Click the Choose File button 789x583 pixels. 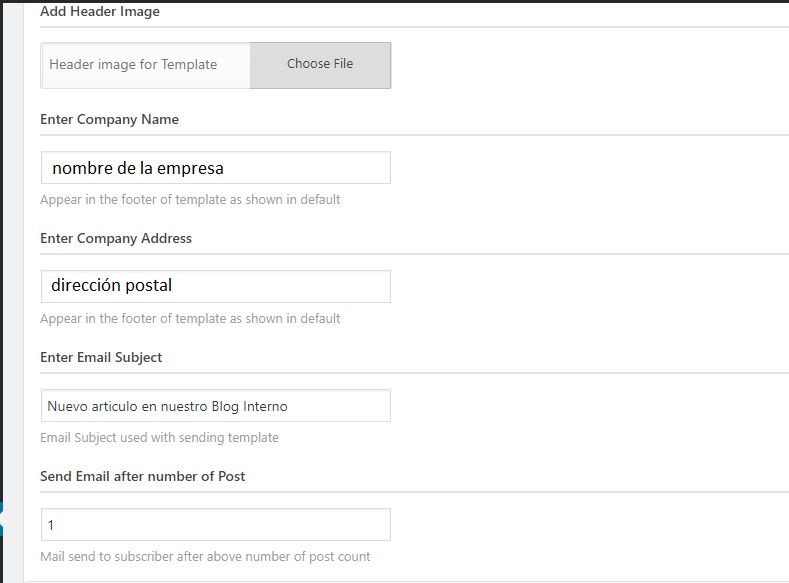[x=320, y=65]
